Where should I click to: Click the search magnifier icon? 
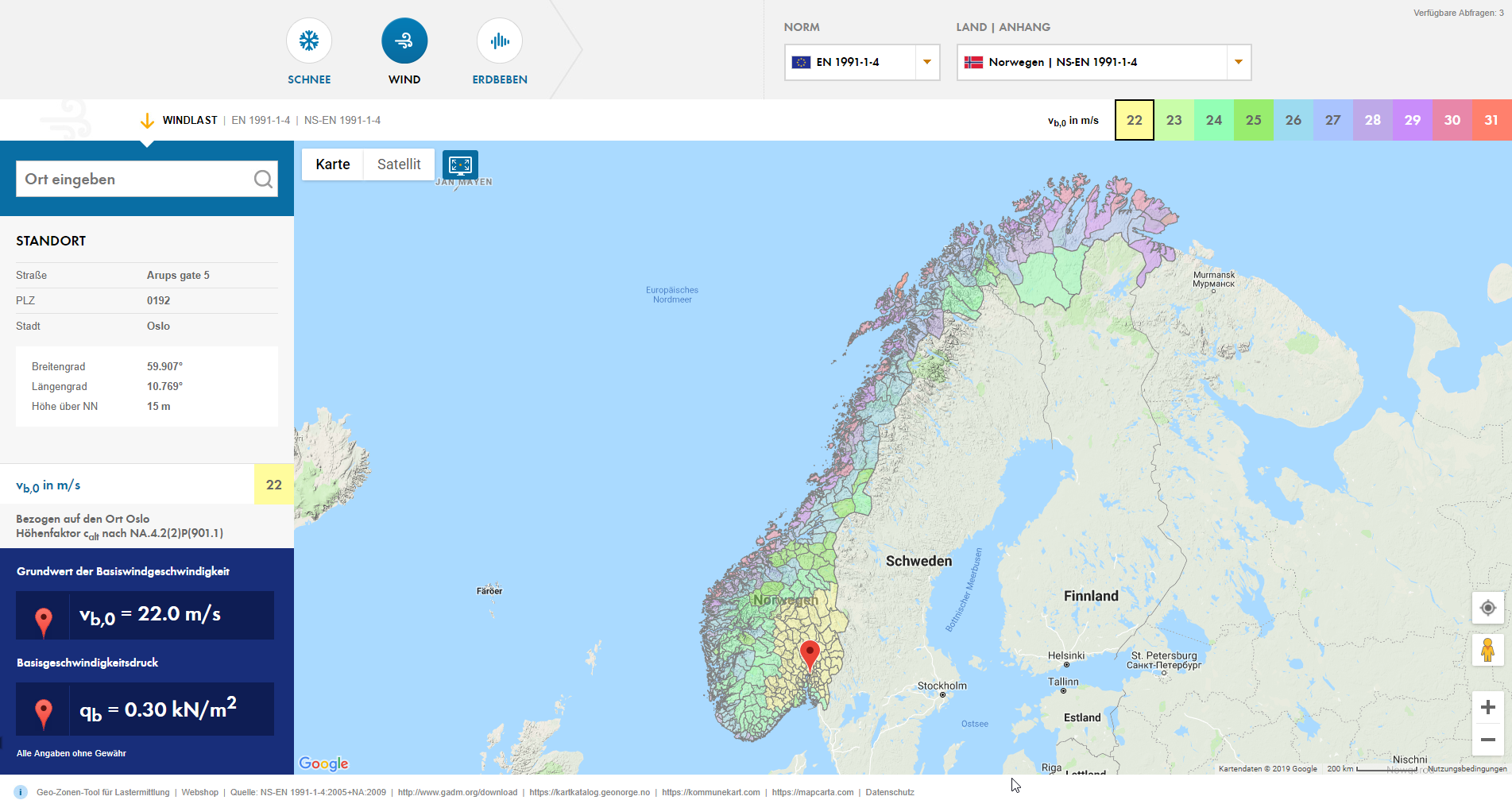[x=263, y=180]
